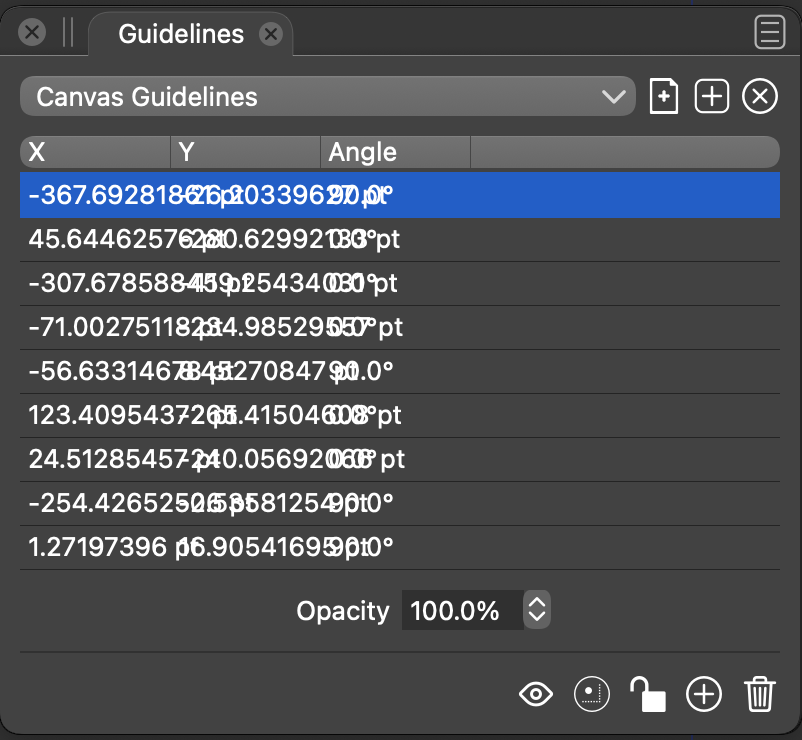Delete selected guideline with trash icon
The height and width of the screenshot is (740, 802).
[760, 694]
